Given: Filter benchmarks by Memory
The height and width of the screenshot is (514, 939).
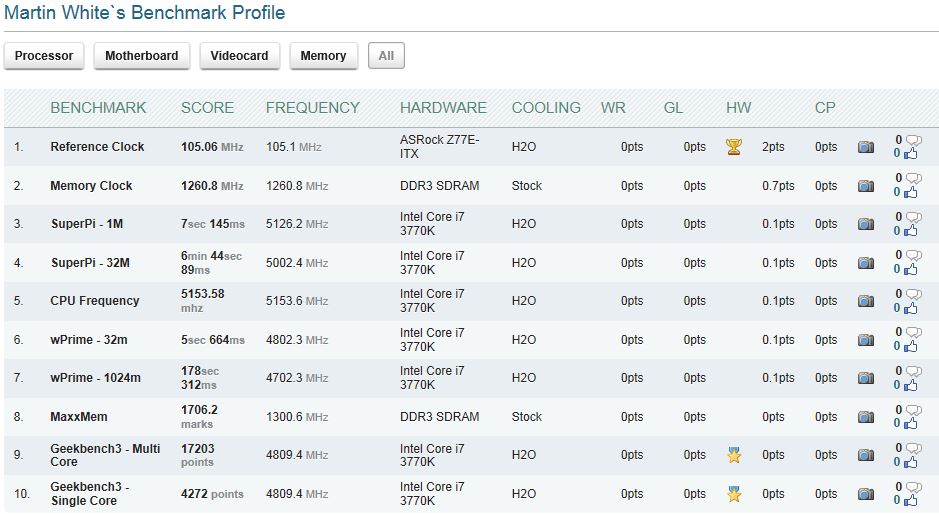Looking at the screenshot, I should coord(323,56).
